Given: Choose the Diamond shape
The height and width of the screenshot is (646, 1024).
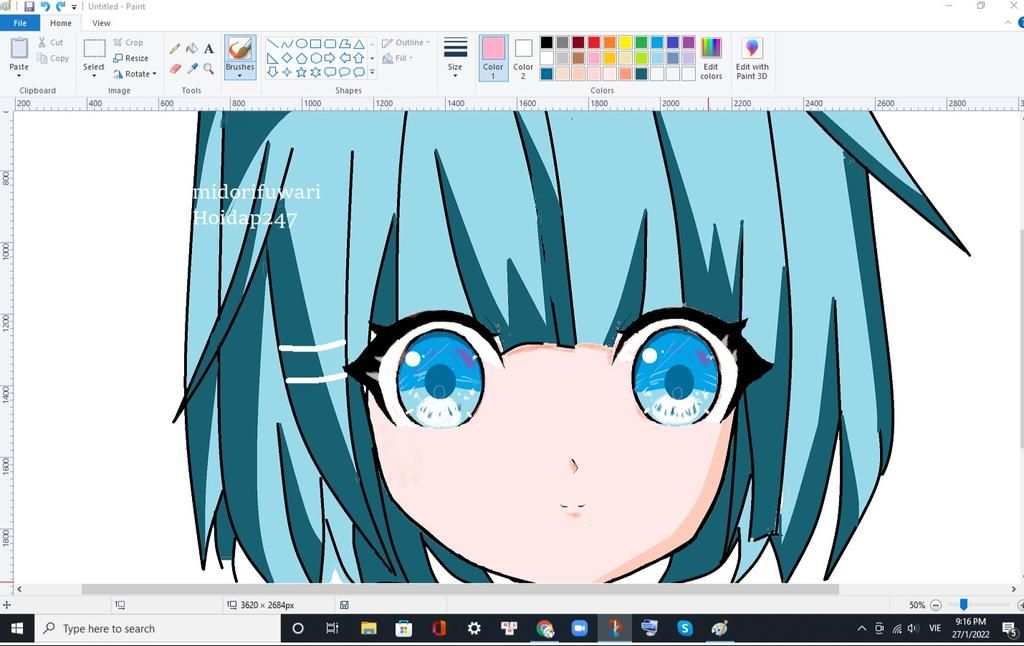Looking at the screenshot, I should coord(287,58).
